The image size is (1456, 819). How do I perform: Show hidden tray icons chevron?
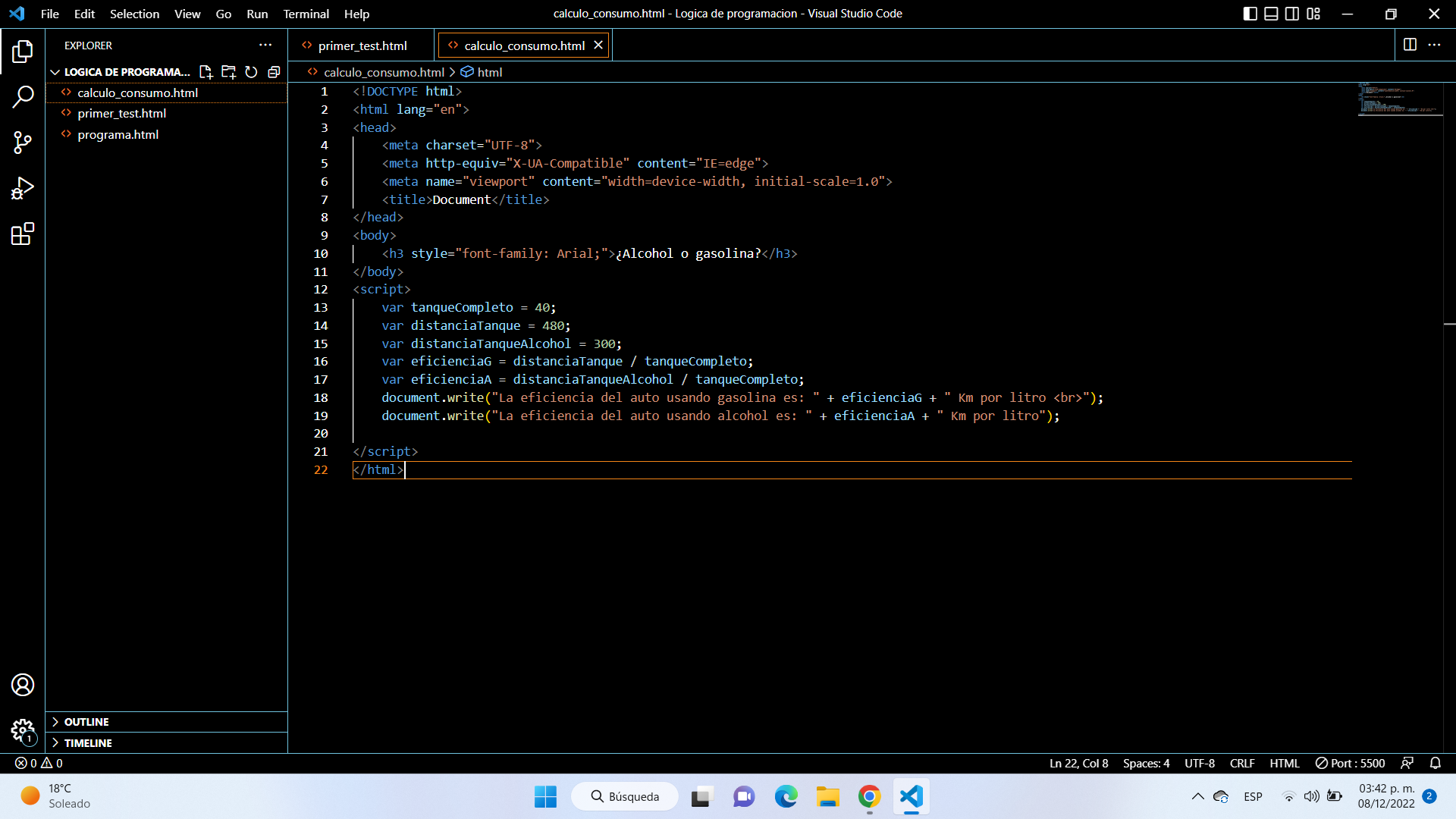click(1197, 796)
